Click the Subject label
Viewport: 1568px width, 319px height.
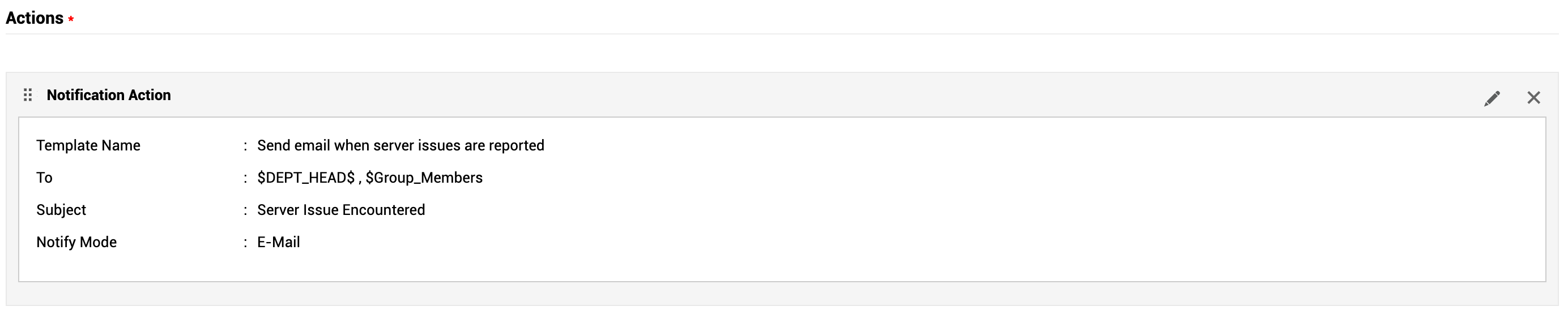pos(61,210)
